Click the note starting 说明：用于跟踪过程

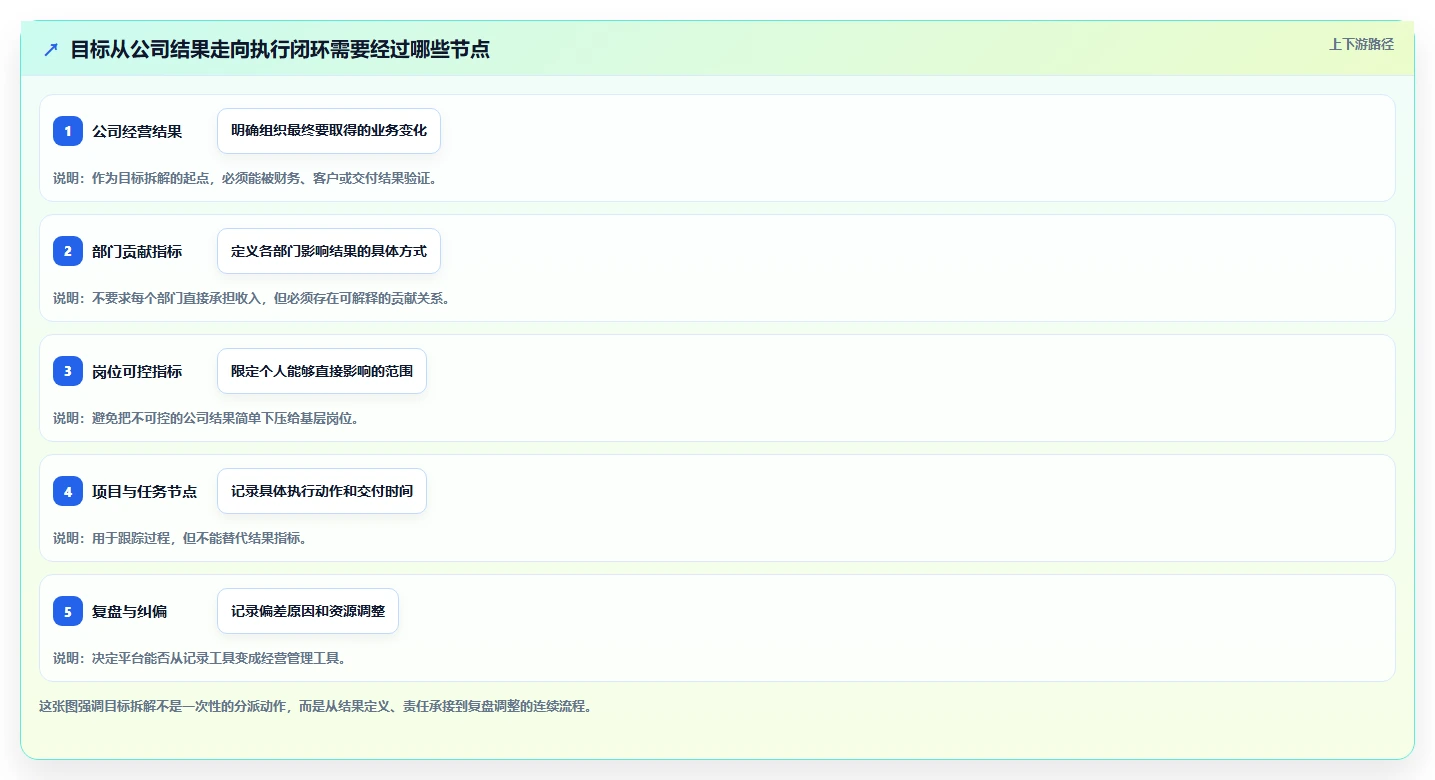(x=180, y=538)
